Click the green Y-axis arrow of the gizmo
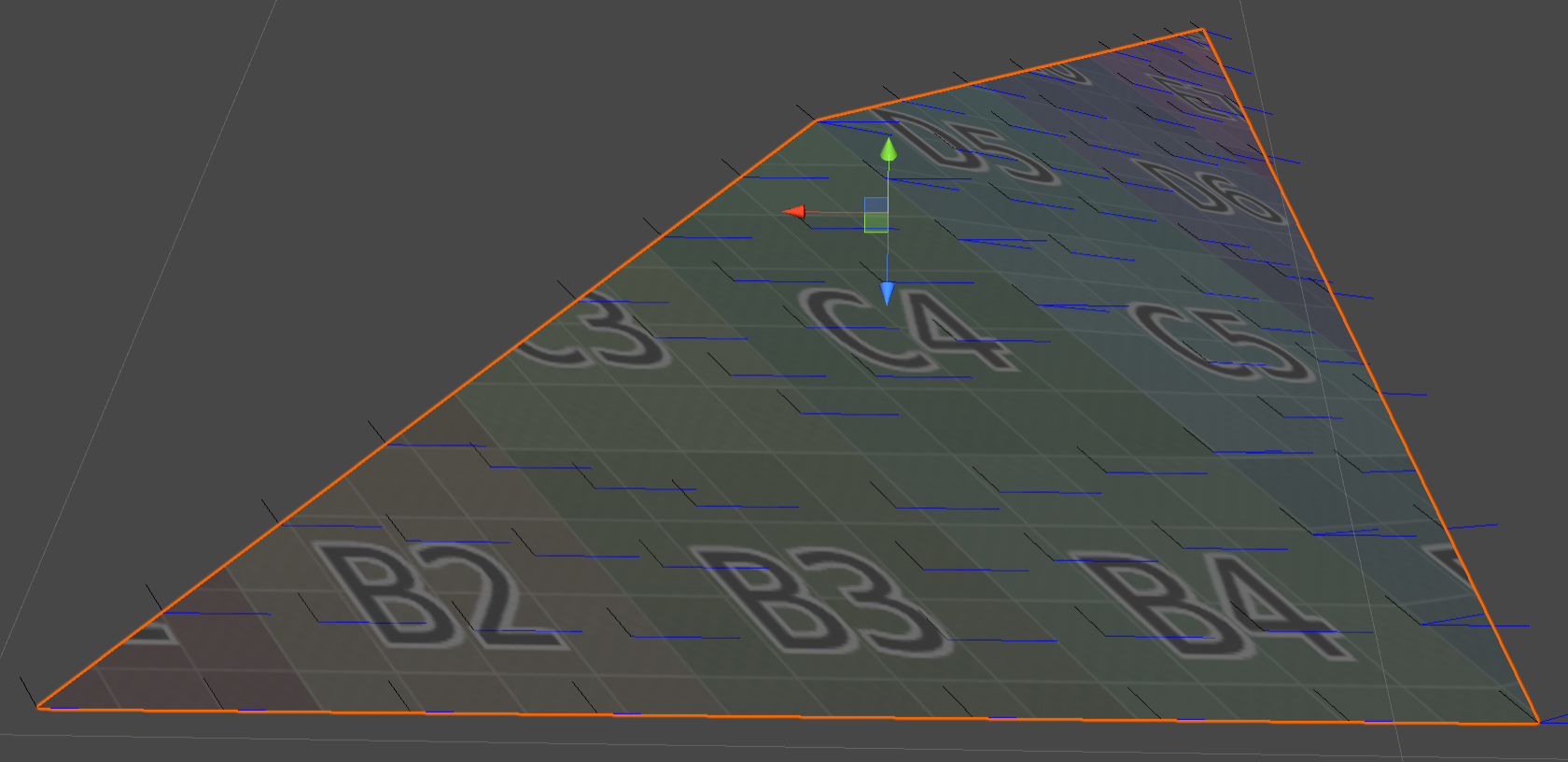 [x=889, y=149]
